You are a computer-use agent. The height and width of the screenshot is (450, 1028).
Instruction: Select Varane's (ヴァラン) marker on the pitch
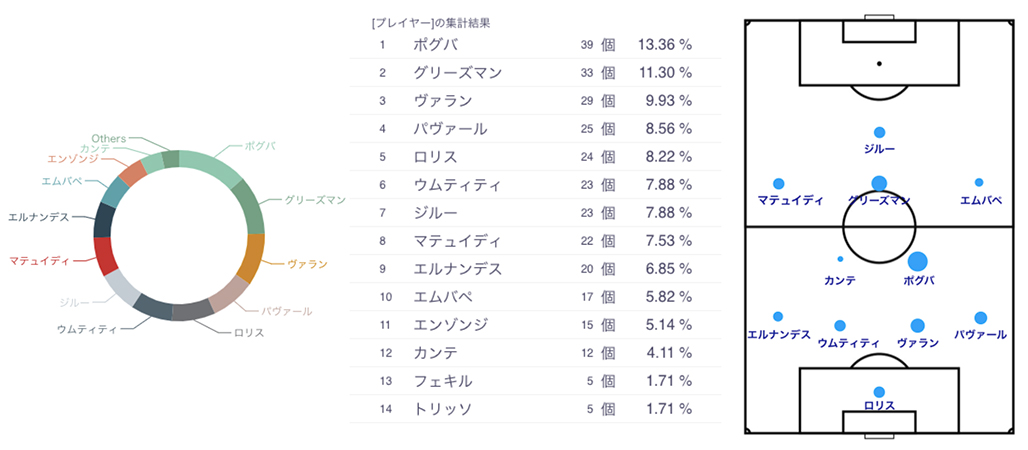917,325
